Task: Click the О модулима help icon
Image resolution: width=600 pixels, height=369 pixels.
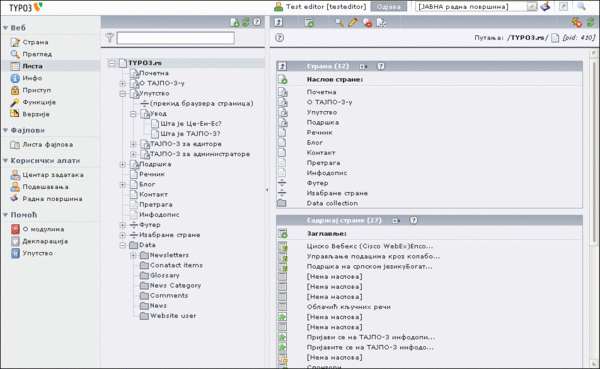Action: coord(15,229)
